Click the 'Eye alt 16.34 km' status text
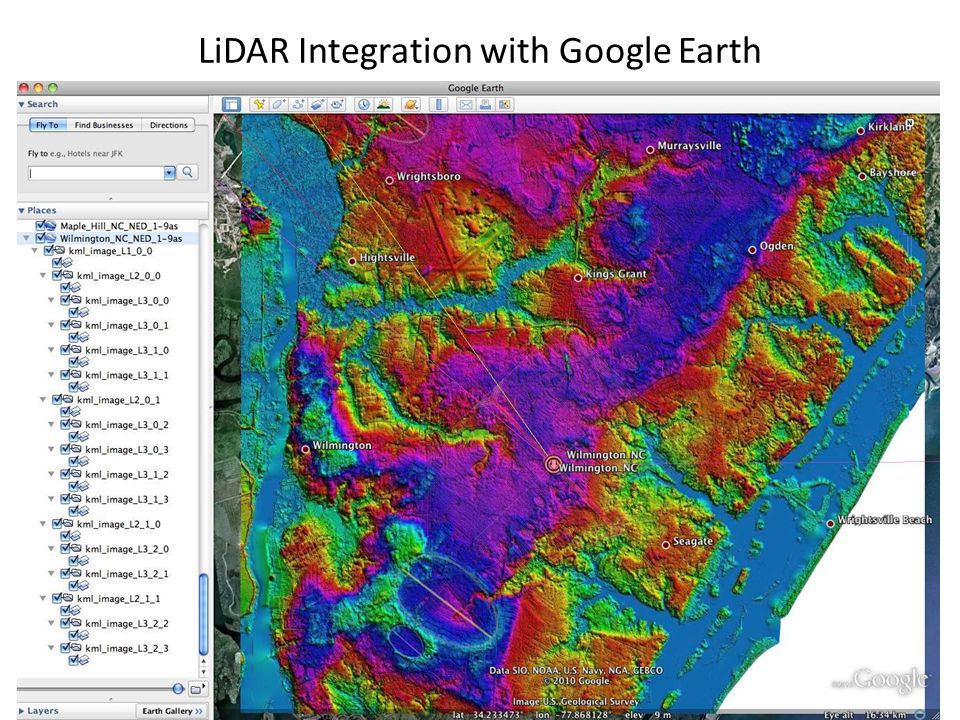This screenshot has height=720, width=960. pos(864,714)
